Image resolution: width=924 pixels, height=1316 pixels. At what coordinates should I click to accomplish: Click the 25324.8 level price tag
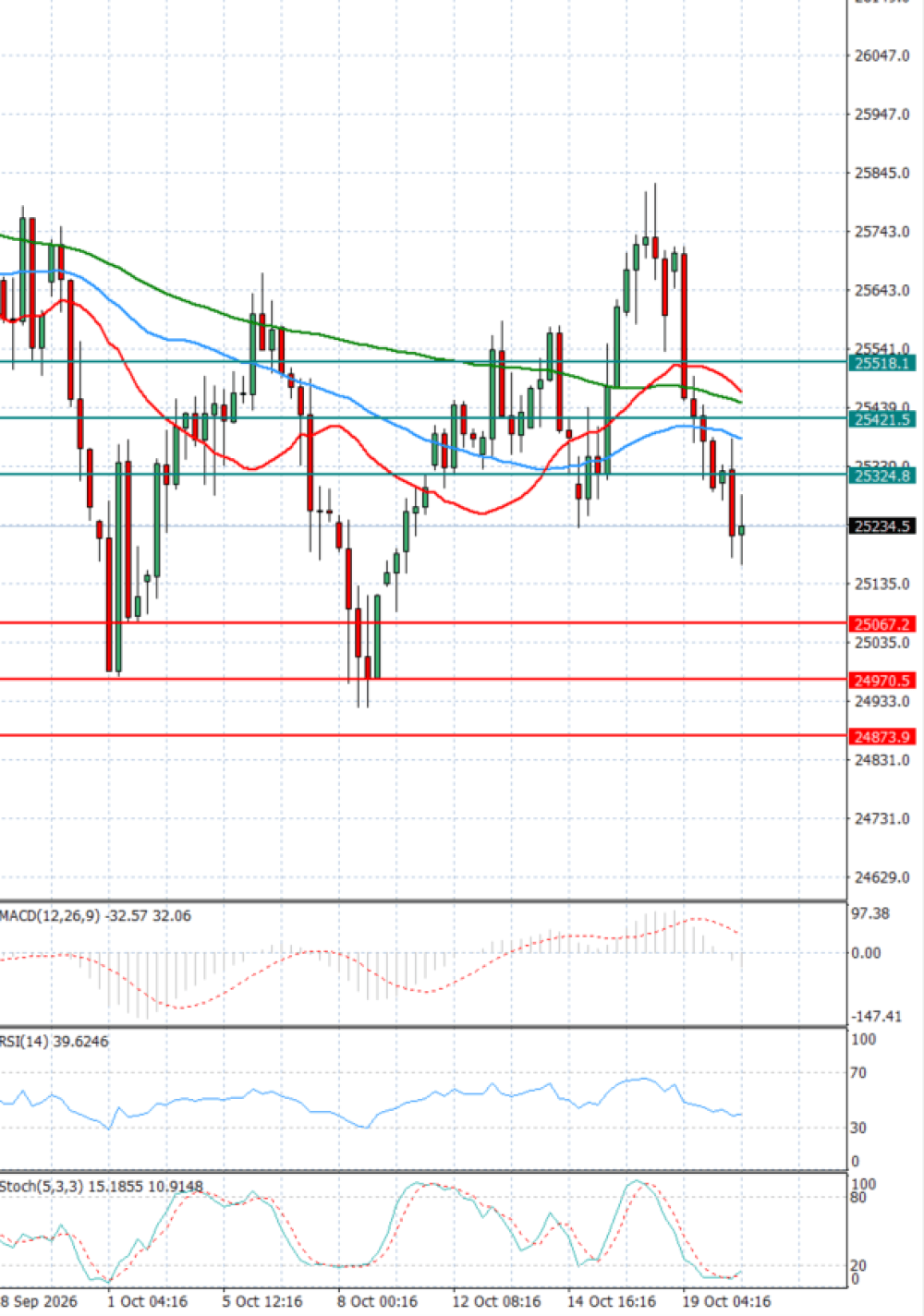tap(882, 476)
